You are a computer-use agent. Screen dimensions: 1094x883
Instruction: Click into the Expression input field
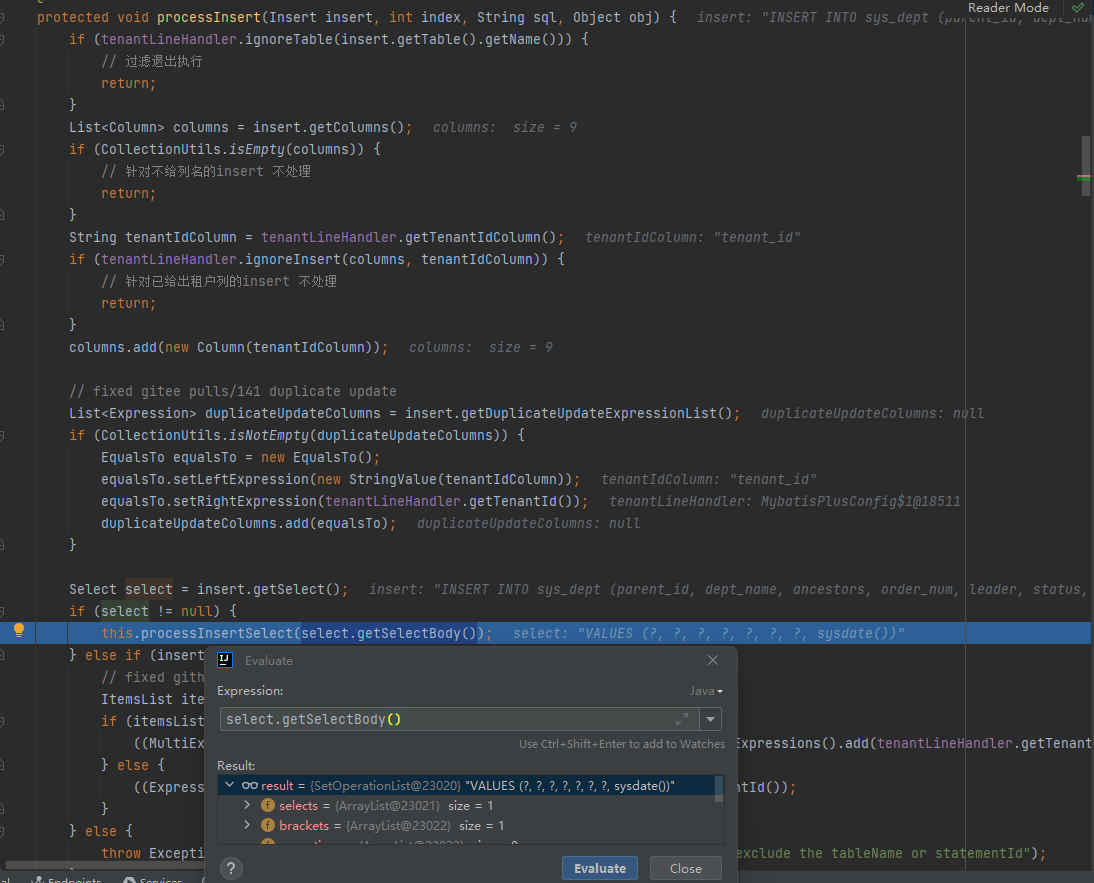445,719
